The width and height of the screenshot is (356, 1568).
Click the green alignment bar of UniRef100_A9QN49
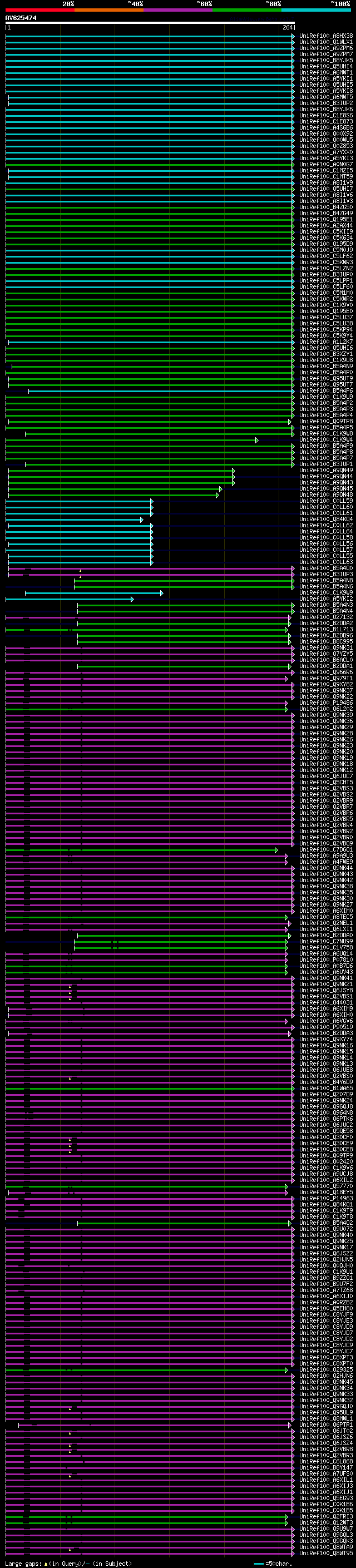pyautogui.click(x=121, y=471)
